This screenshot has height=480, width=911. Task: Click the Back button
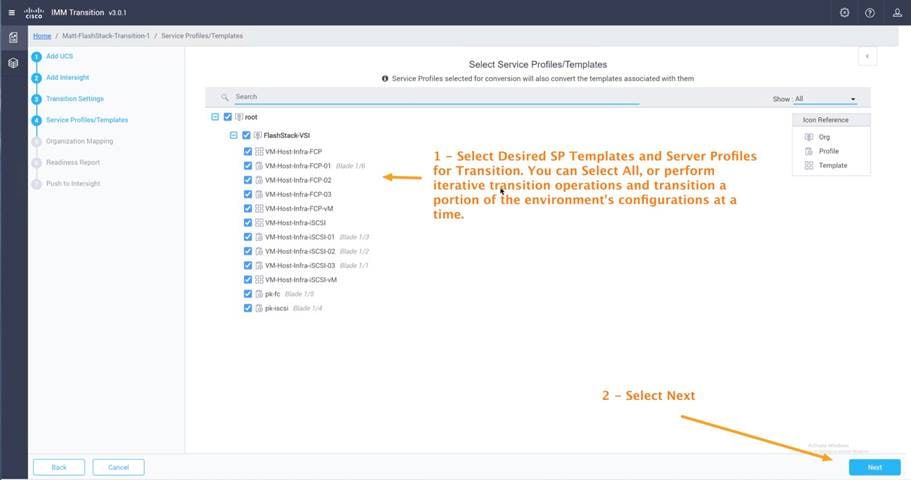[x=59, y=467]
